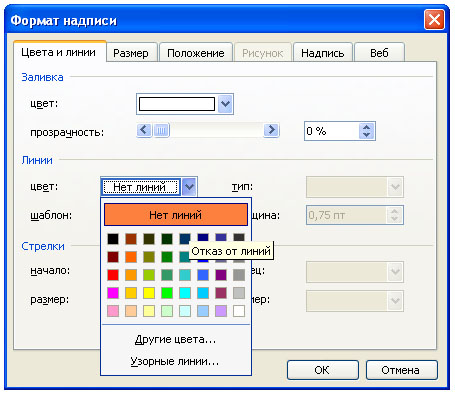Select the medium gray swatch next to violet
This screenshot has height=394, width=455.
239,275
